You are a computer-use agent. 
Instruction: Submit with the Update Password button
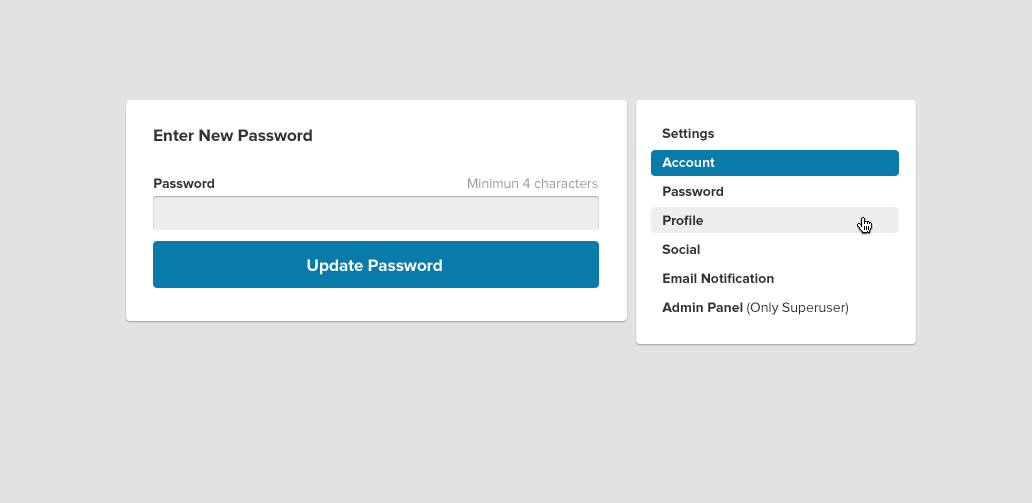[376, 265]
